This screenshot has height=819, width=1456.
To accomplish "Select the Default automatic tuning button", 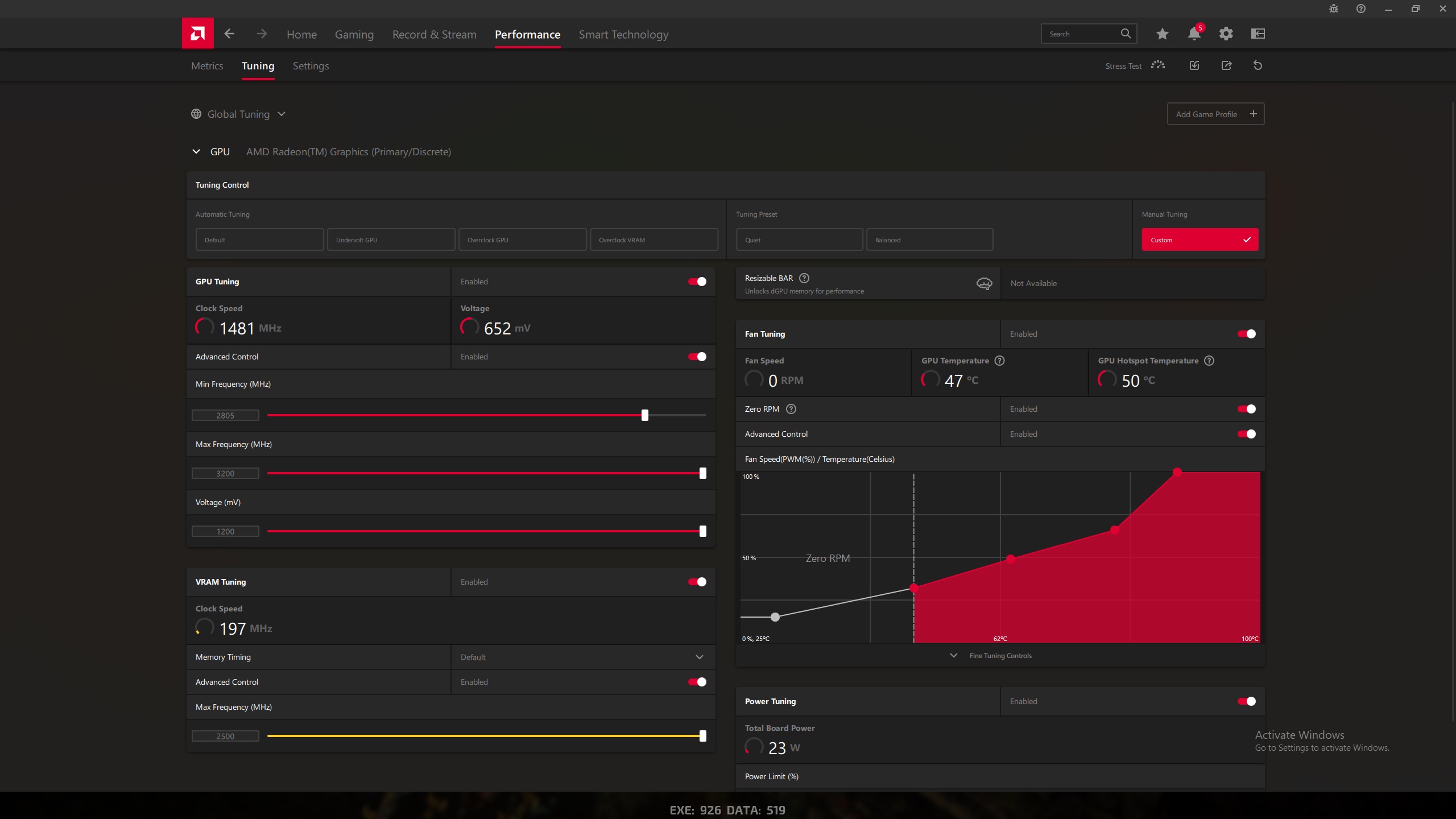I will pyautogui.click(x=260, y=239).
